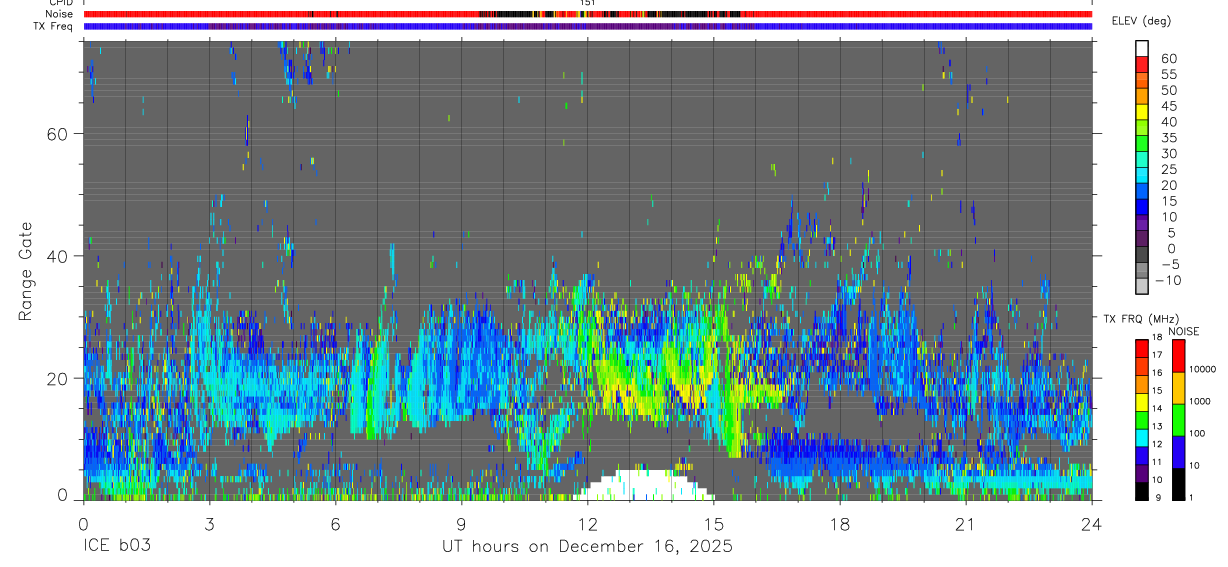Click the '100' label on NOISE legend

1196,433
